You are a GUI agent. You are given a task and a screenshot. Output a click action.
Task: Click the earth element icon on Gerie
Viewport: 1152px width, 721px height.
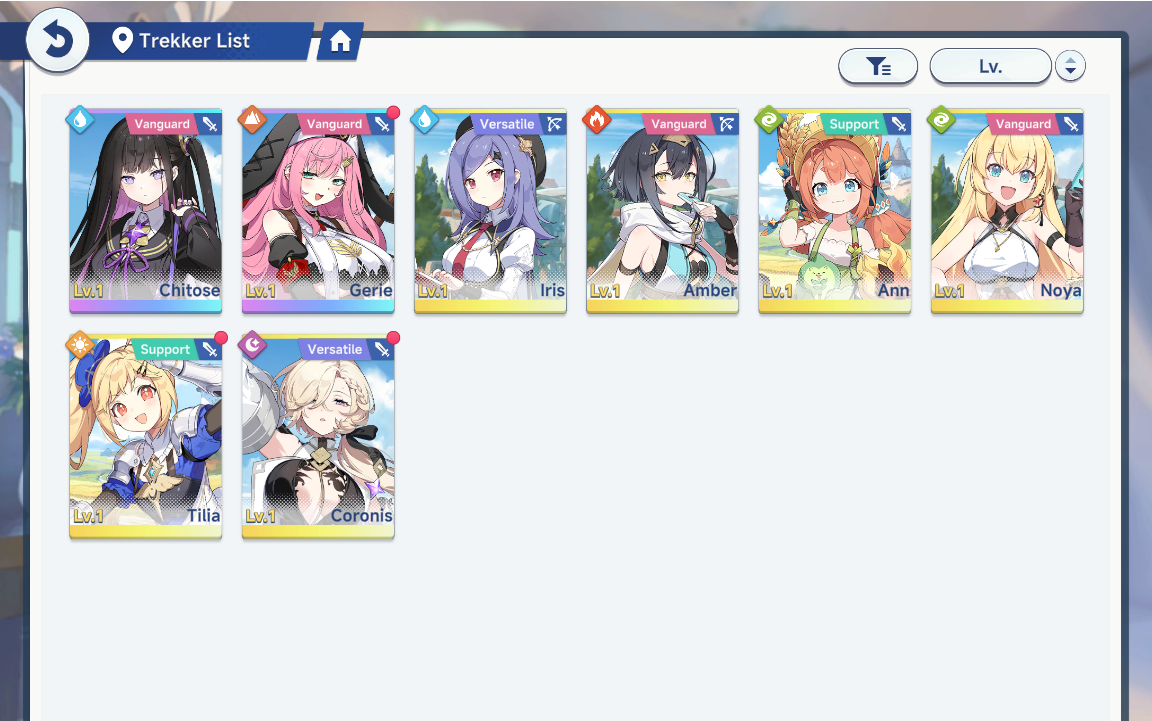[x=252, y=120]
